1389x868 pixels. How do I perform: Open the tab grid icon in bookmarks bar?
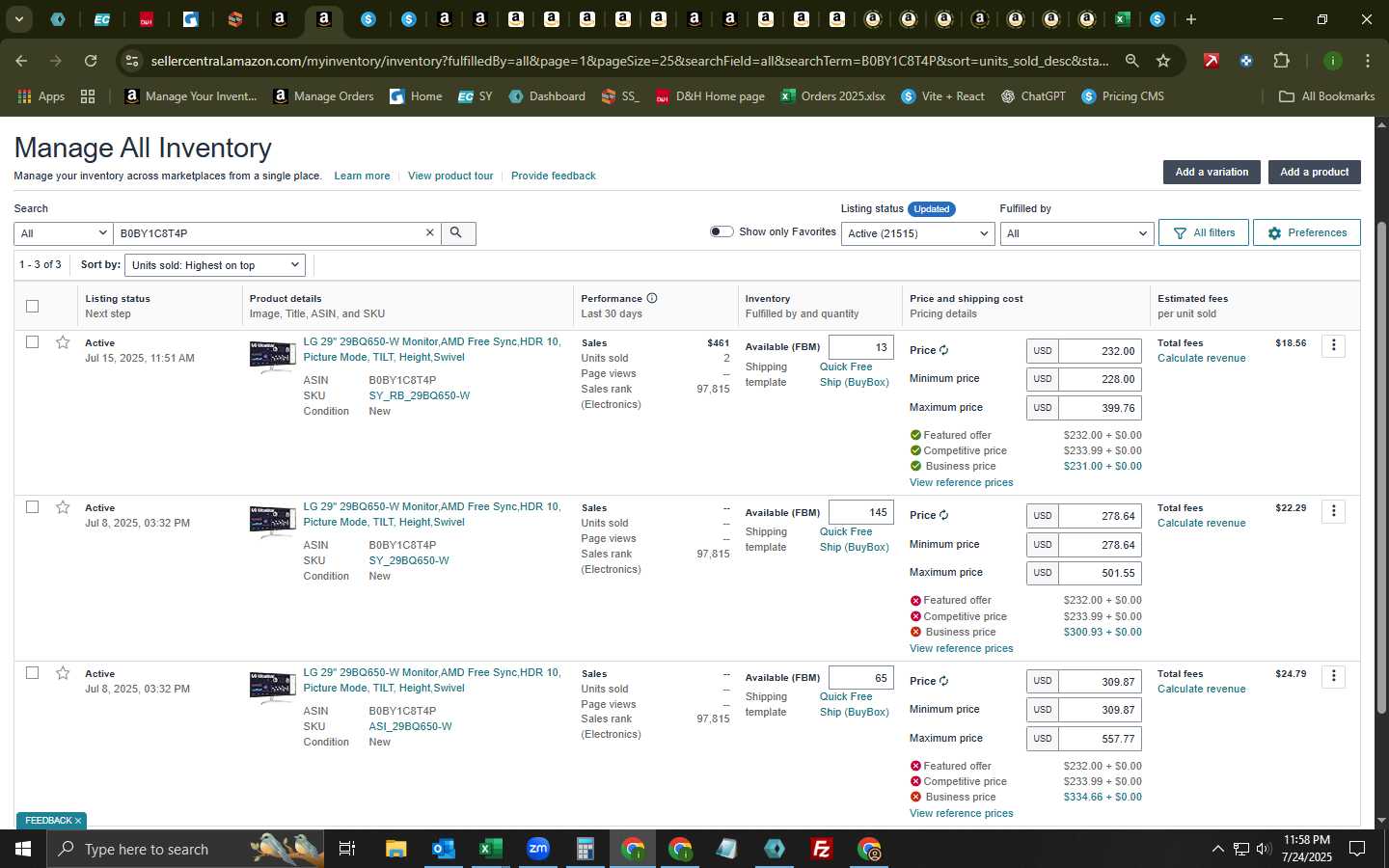click(88, 96)
